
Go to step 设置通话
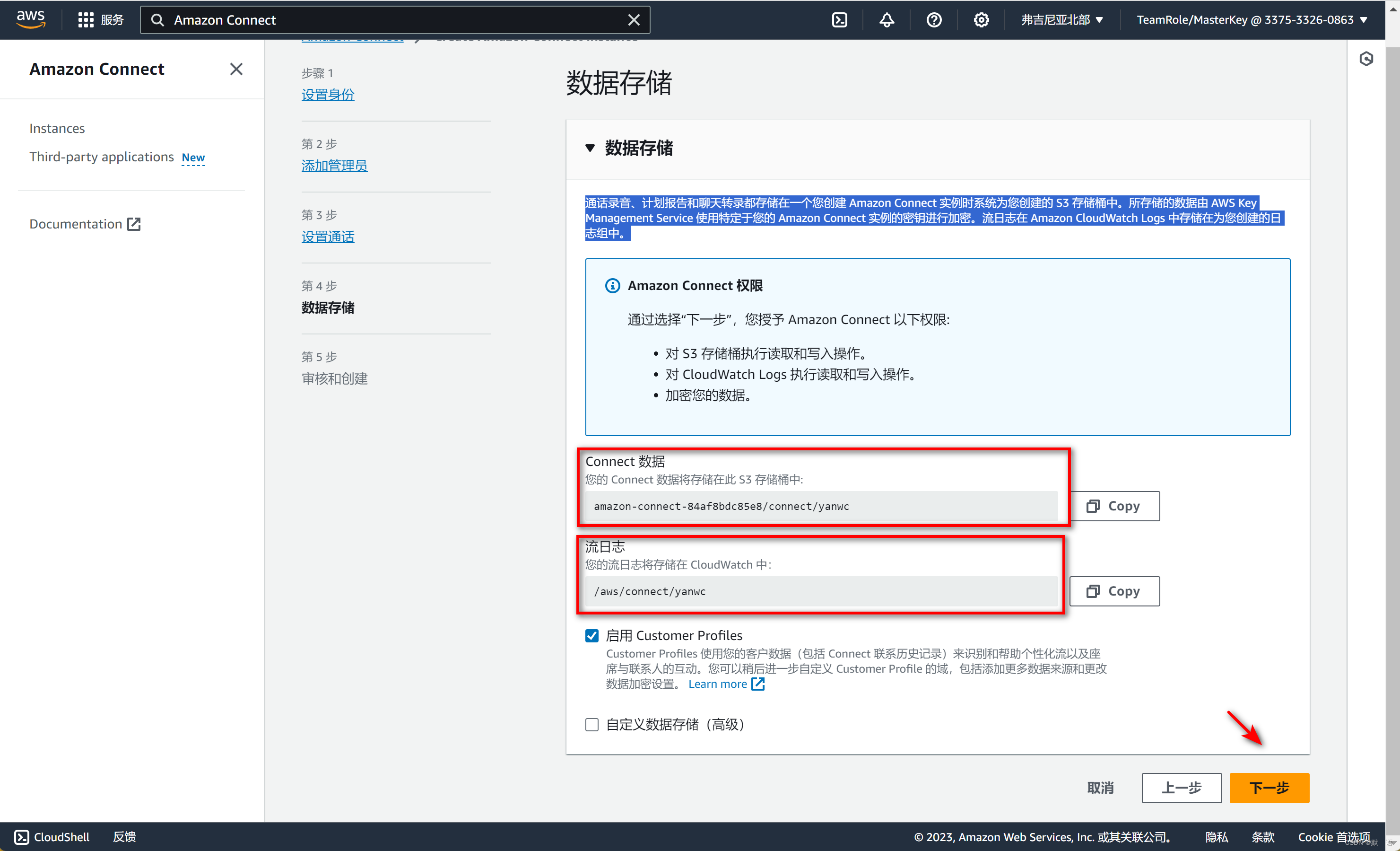[x=328, y=237]
